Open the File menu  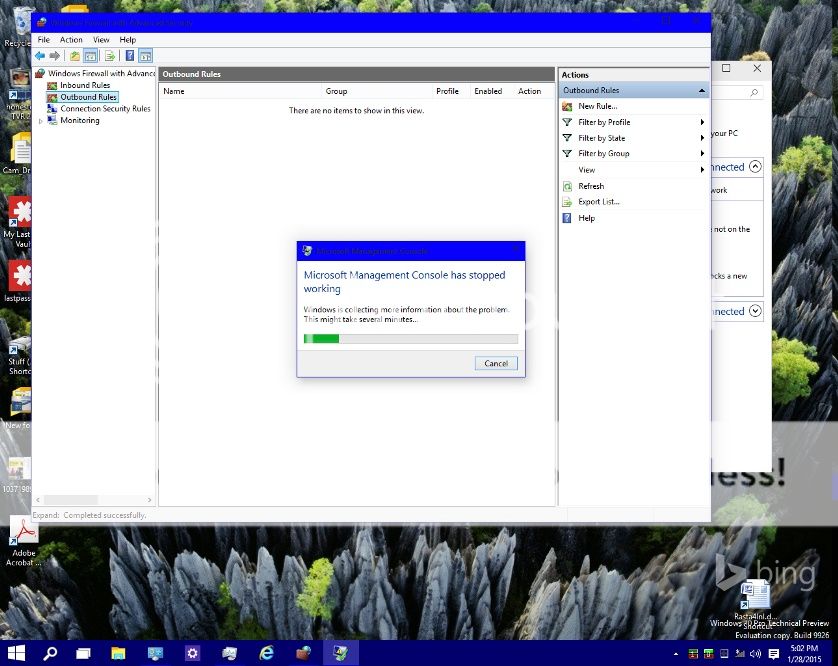point(43,40)
